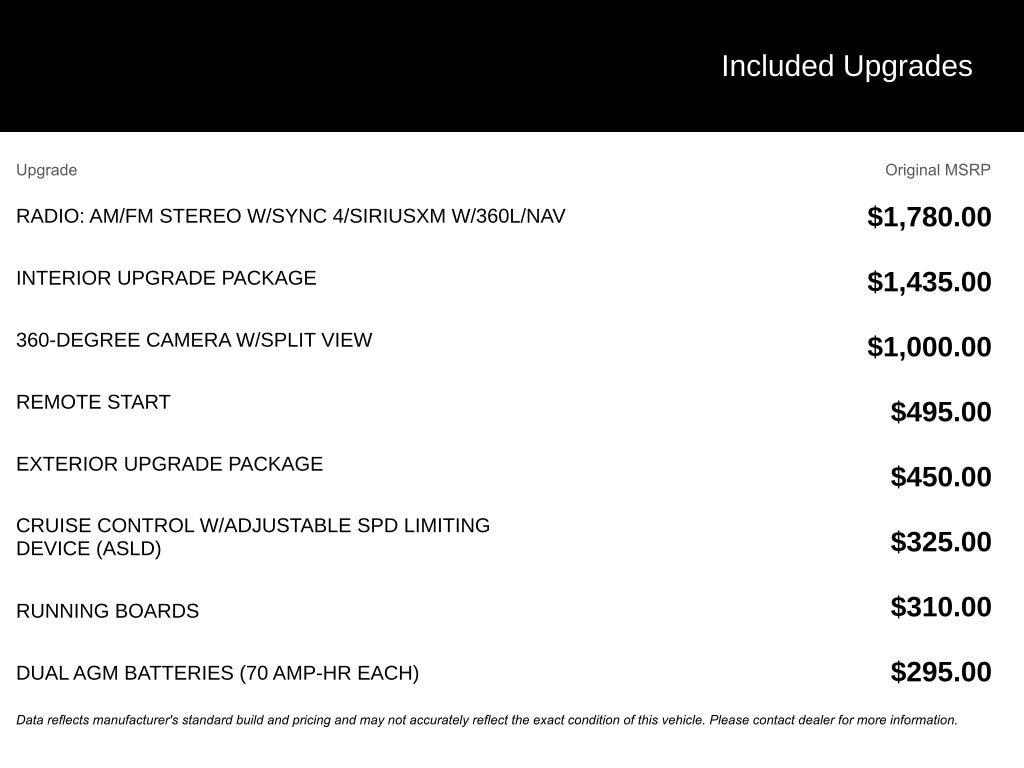The width and height of the screenshot is (1024, 768).
Task: Click the $295.00 price
Action: click(x=940, y=672)
